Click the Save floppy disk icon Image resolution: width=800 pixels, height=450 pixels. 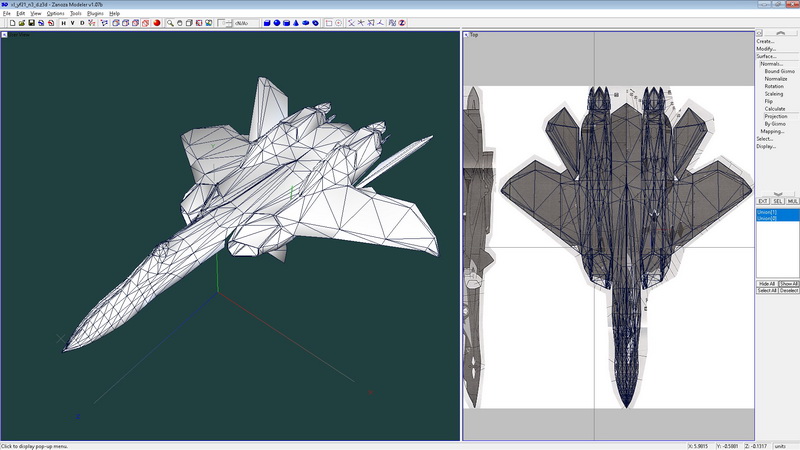(x=31, y=23)
